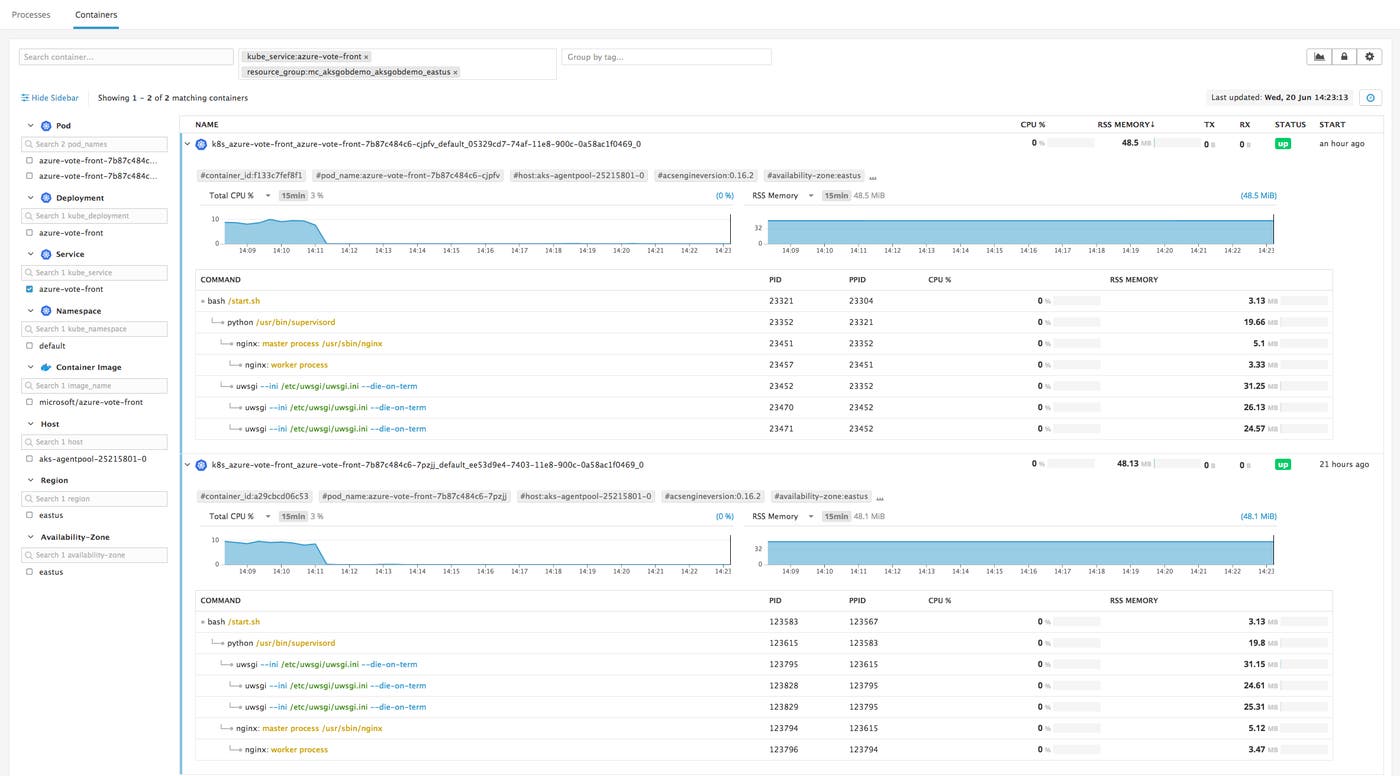Click the RSS memory bar of the cjpfv container
This screenshot has width=1400, height=776.
1177,144
